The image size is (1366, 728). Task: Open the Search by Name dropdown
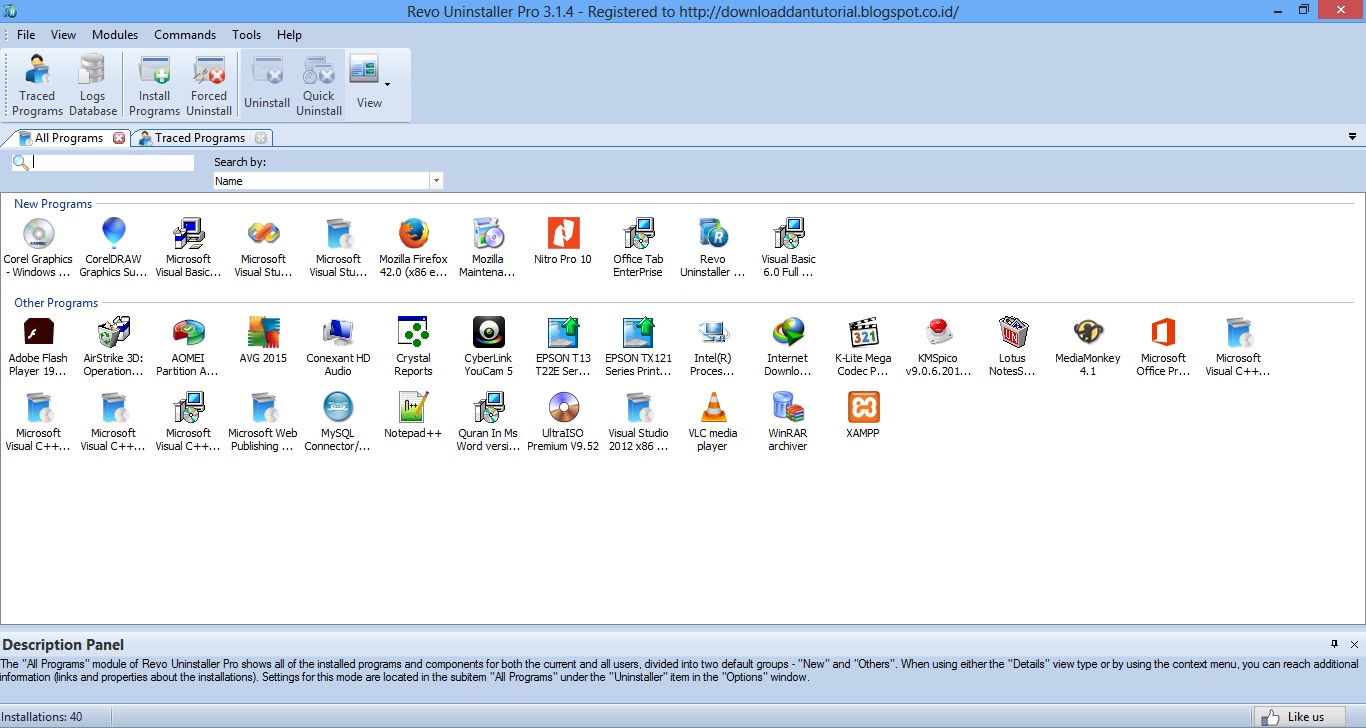(x=436, y=179)
